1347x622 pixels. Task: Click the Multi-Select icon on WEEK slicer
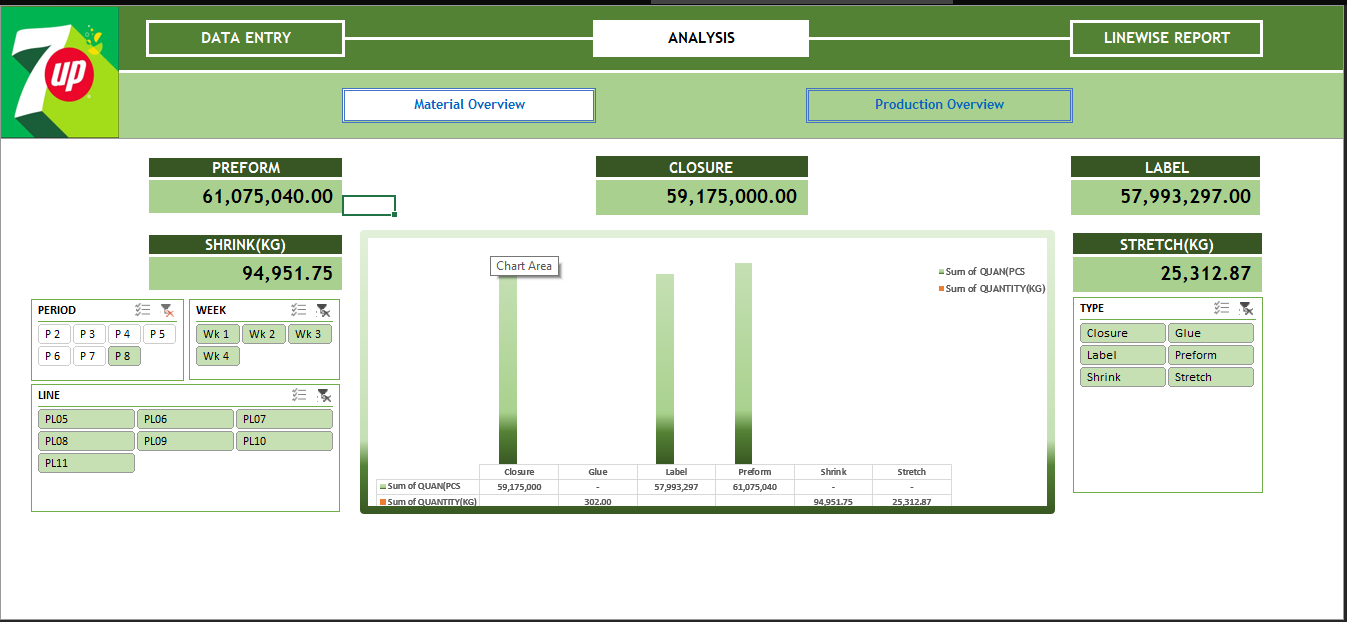point(297,310)
